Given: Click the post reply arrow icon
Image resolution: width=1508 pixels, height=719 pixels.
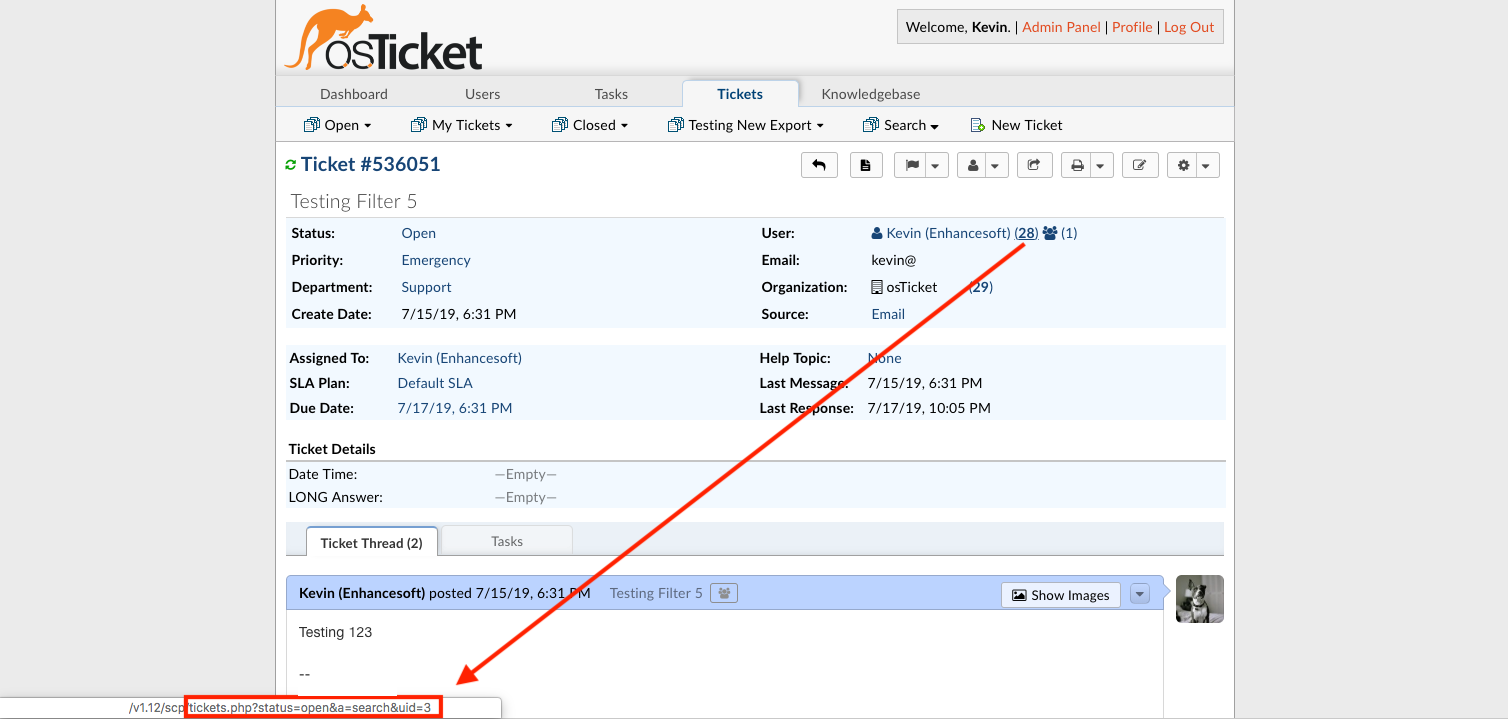Looking at the screenshot, I should click(x=819, y=164).
